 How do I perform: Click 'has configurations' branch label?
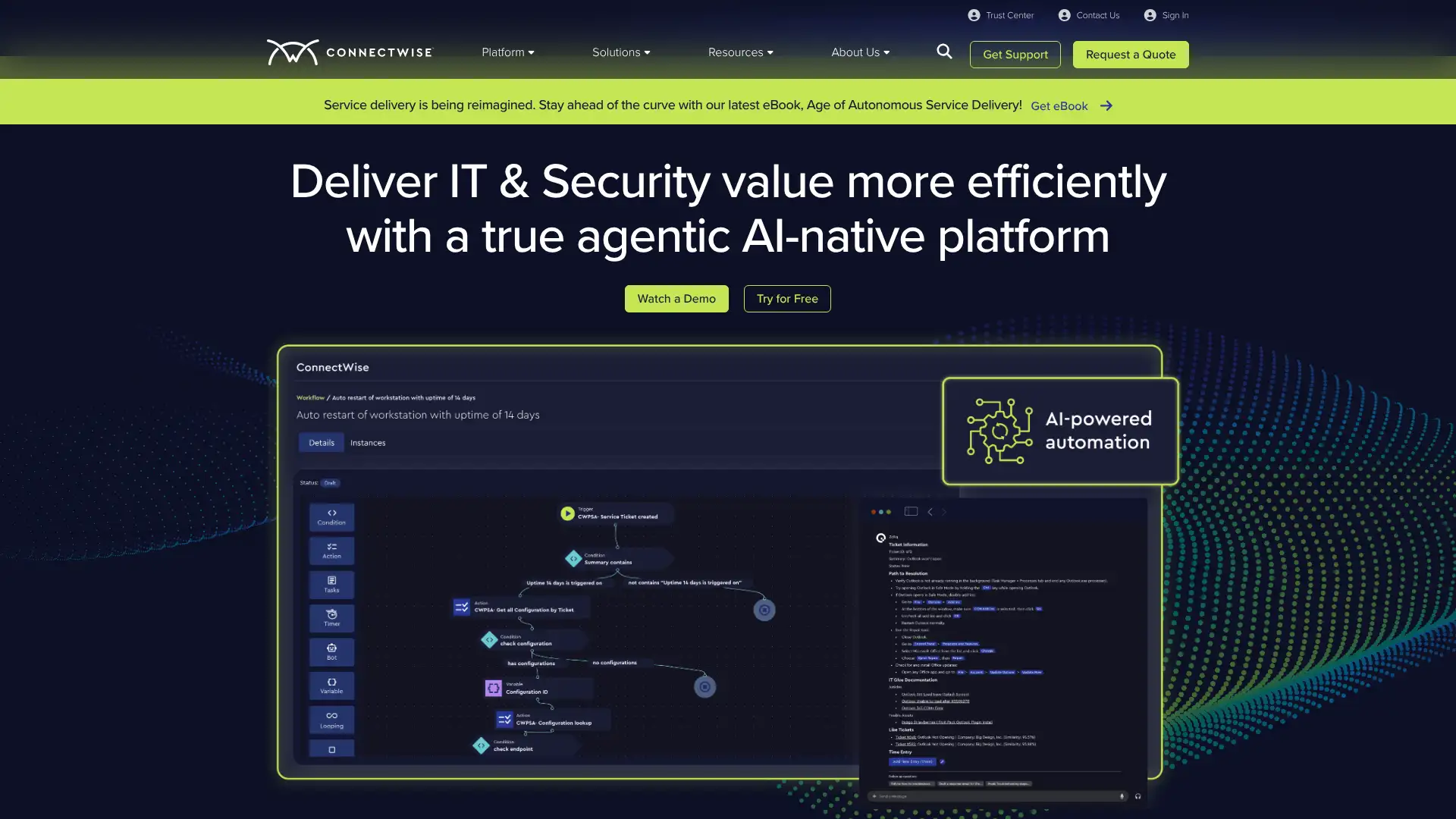point(531,664)
